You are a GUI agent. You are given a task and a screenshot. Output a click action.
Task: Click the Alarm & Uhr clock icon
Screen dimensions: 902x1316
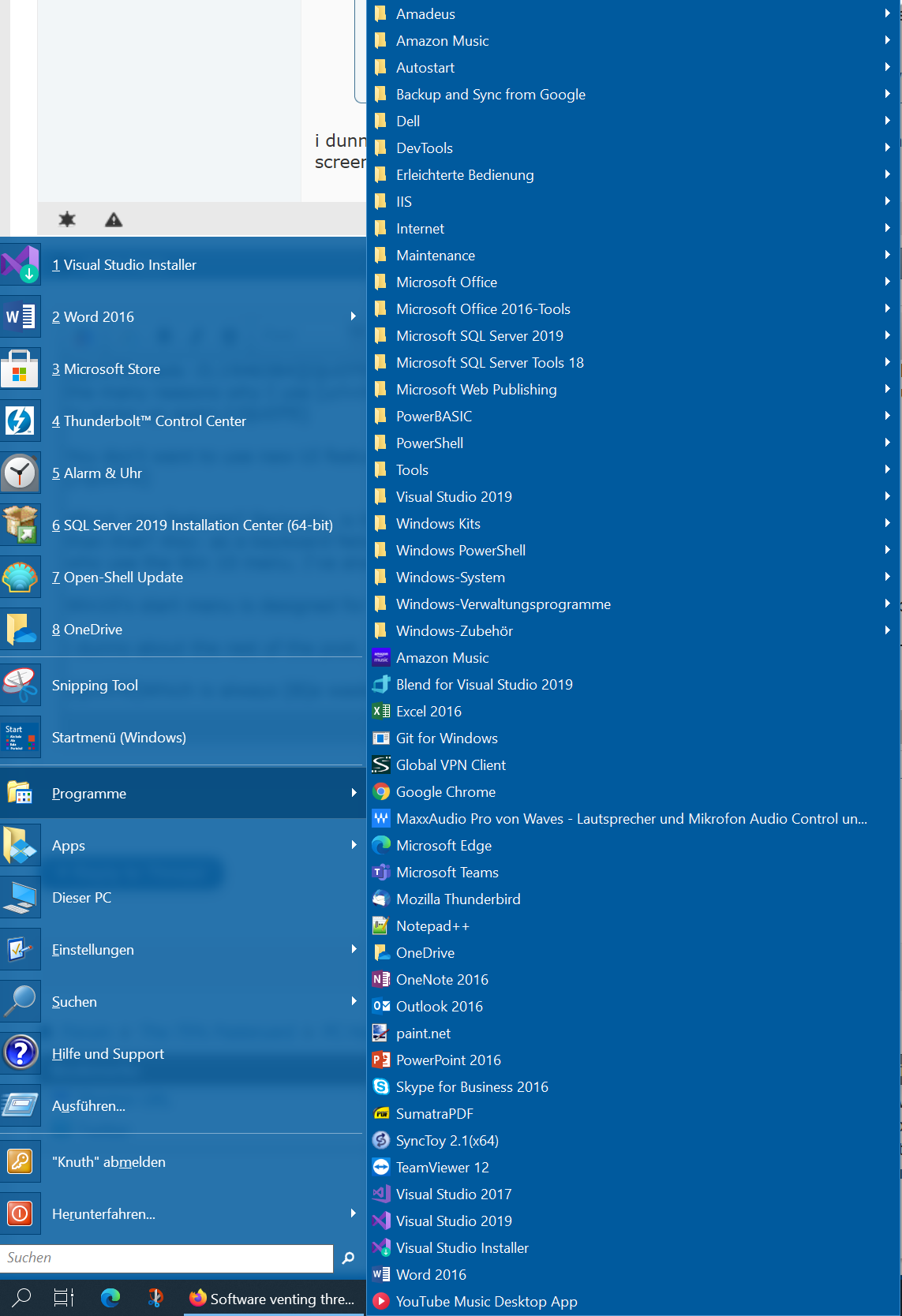pyautogui.click(x=21, y=473)
